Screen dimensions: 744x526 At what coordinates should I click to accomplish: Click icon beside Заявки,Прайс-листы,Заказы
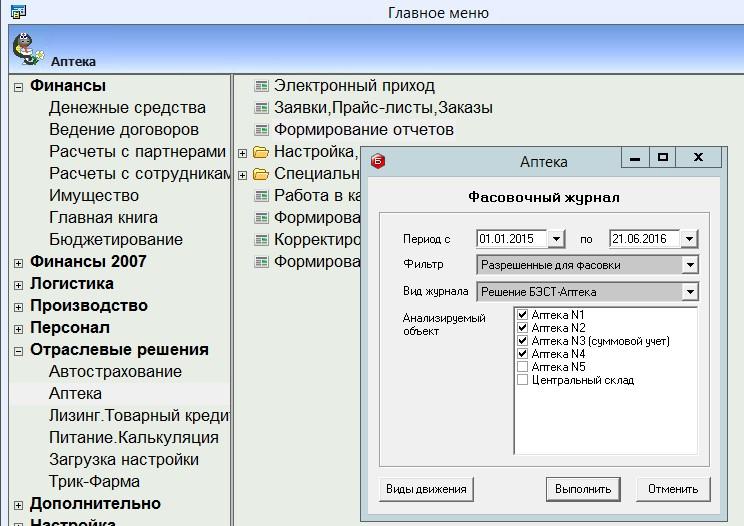(261, 108)
